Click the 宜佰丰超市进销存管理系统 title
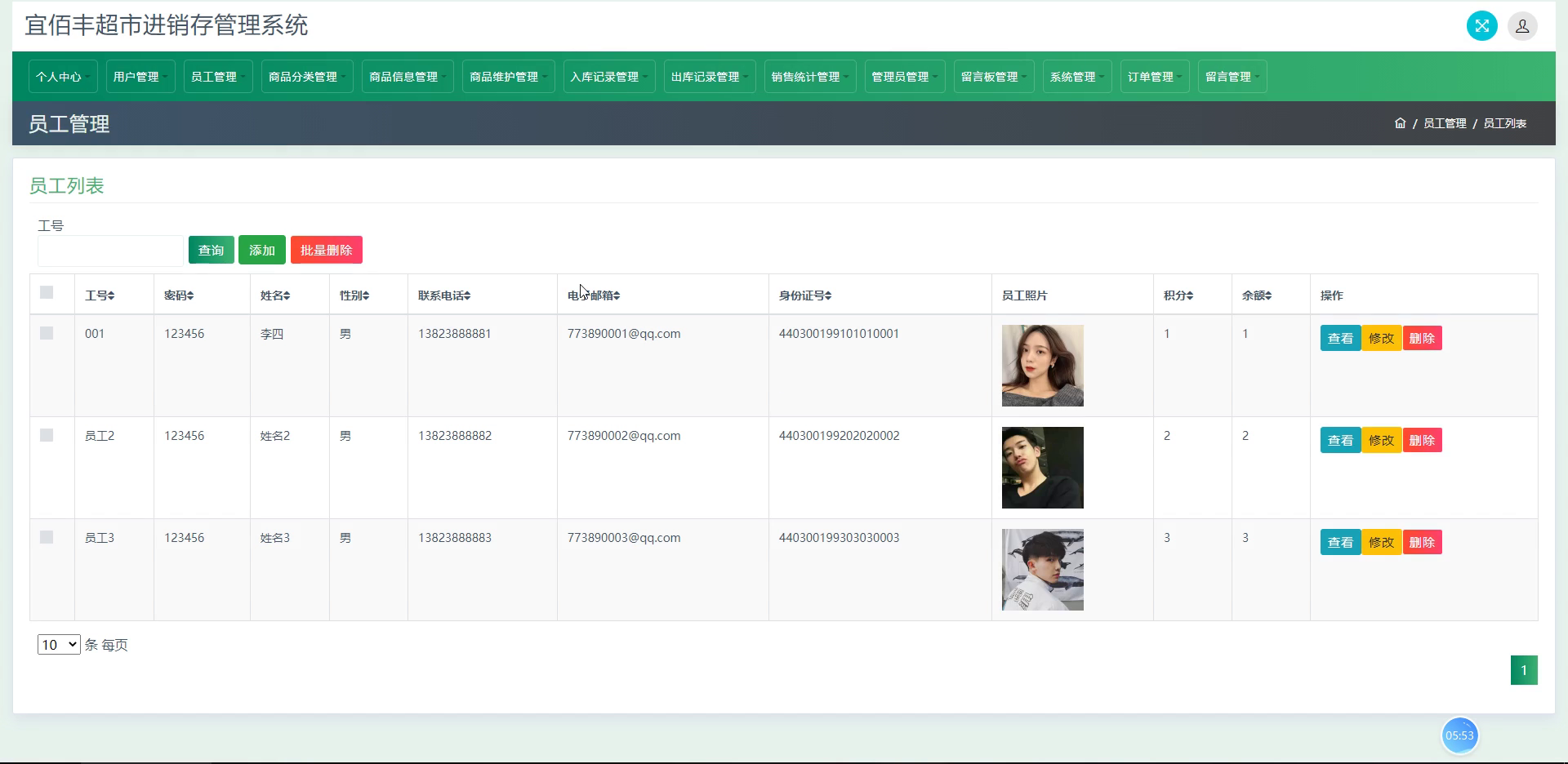The image size is (1568, 764). coord(167,25)
